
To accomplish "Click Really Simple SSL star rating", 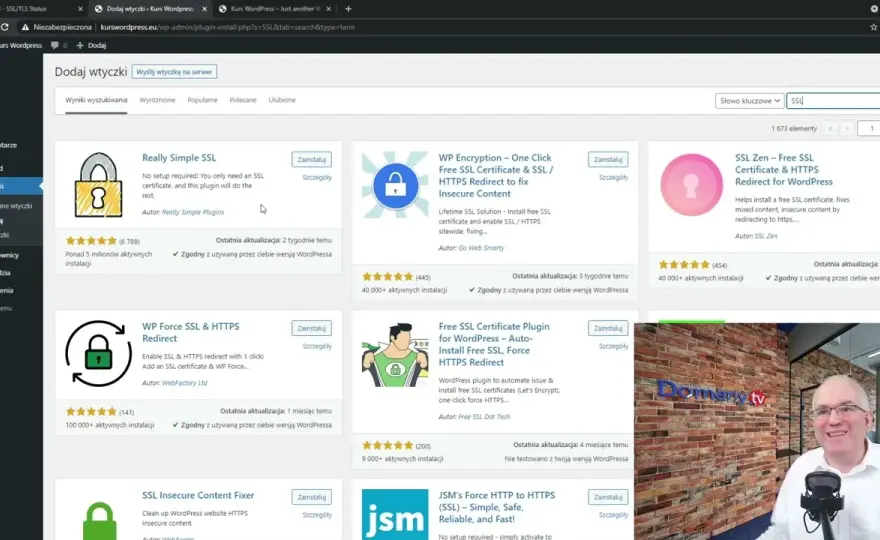I will 91,241.
